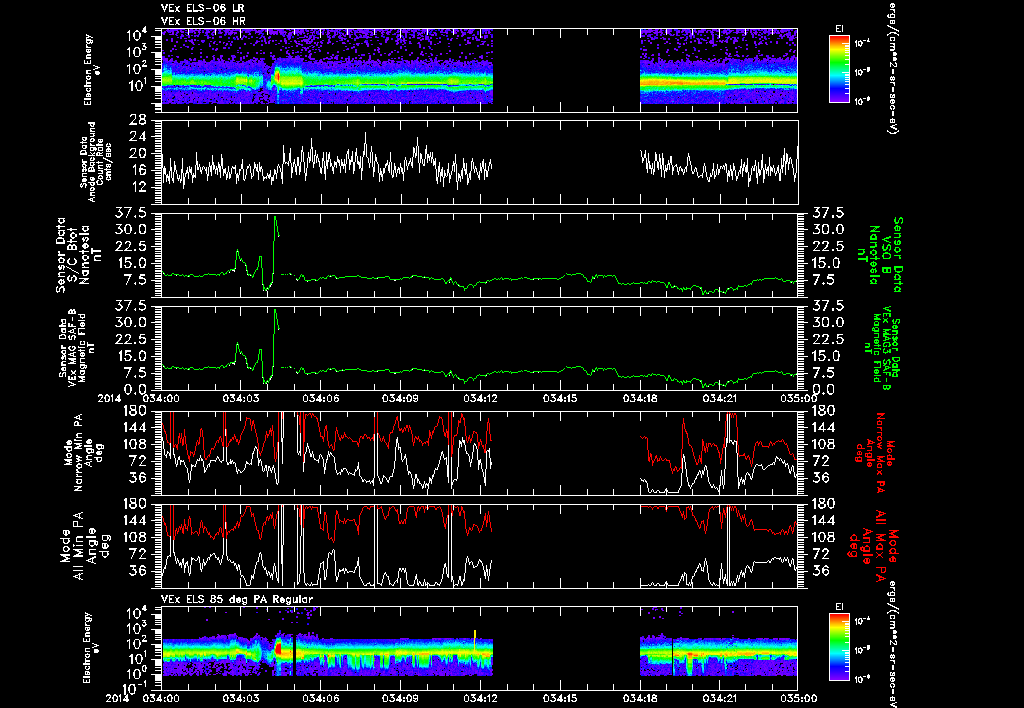Click the '28' tick value on the count rate axis
The height and width of the screenshot is (708, 1024).
tap(137, 120)
